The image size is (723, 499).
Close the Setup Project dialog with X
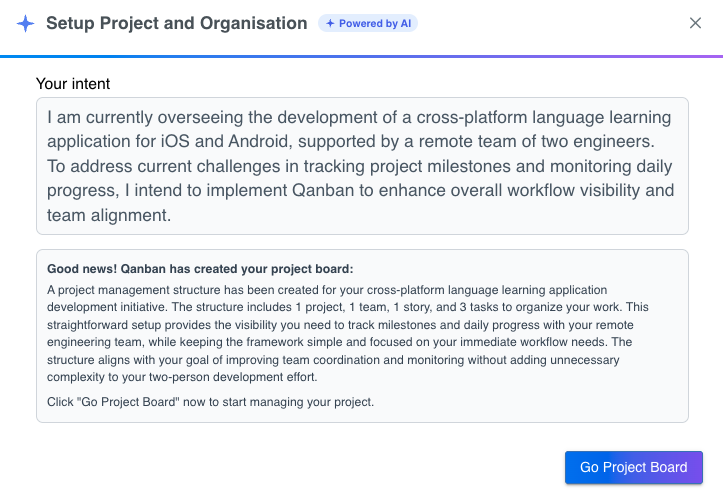coord(695,23)
